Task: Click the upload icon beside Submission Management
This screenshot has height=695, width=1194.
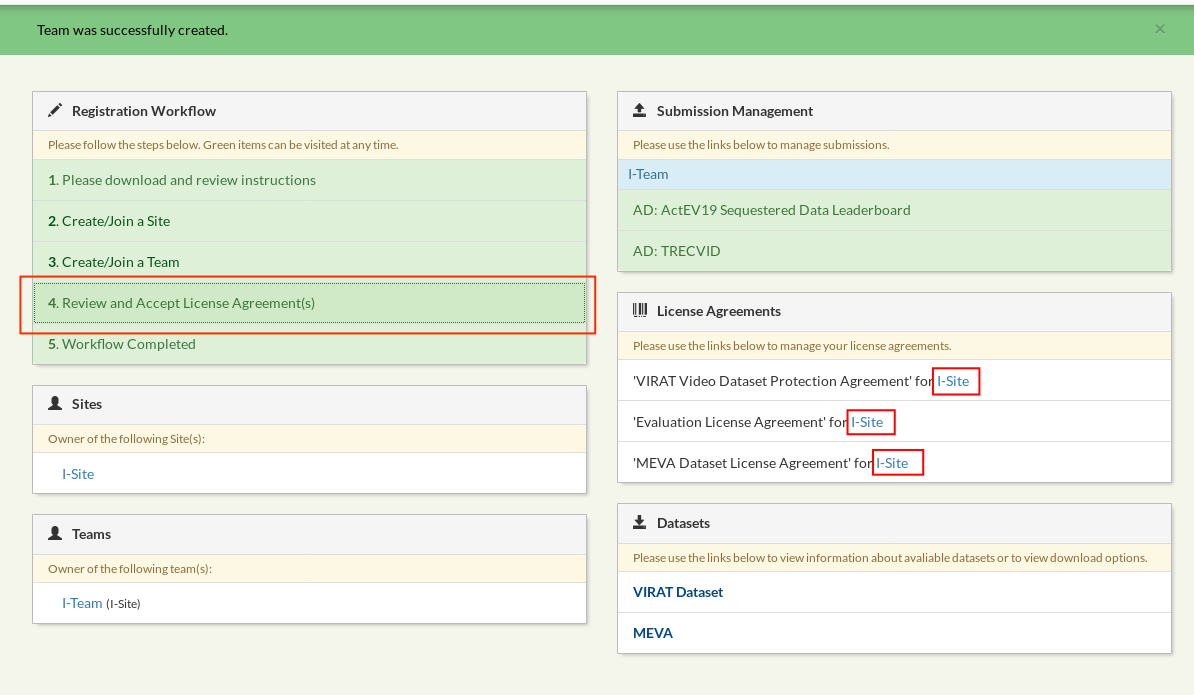Action: [639, 110]
